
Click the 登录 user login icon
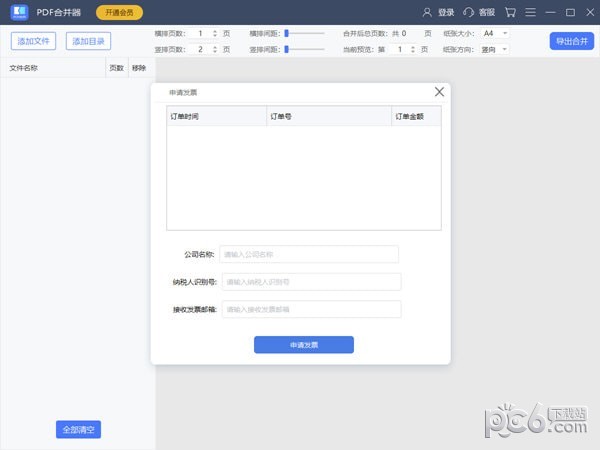pyautogui.click(x=427, y=13)
